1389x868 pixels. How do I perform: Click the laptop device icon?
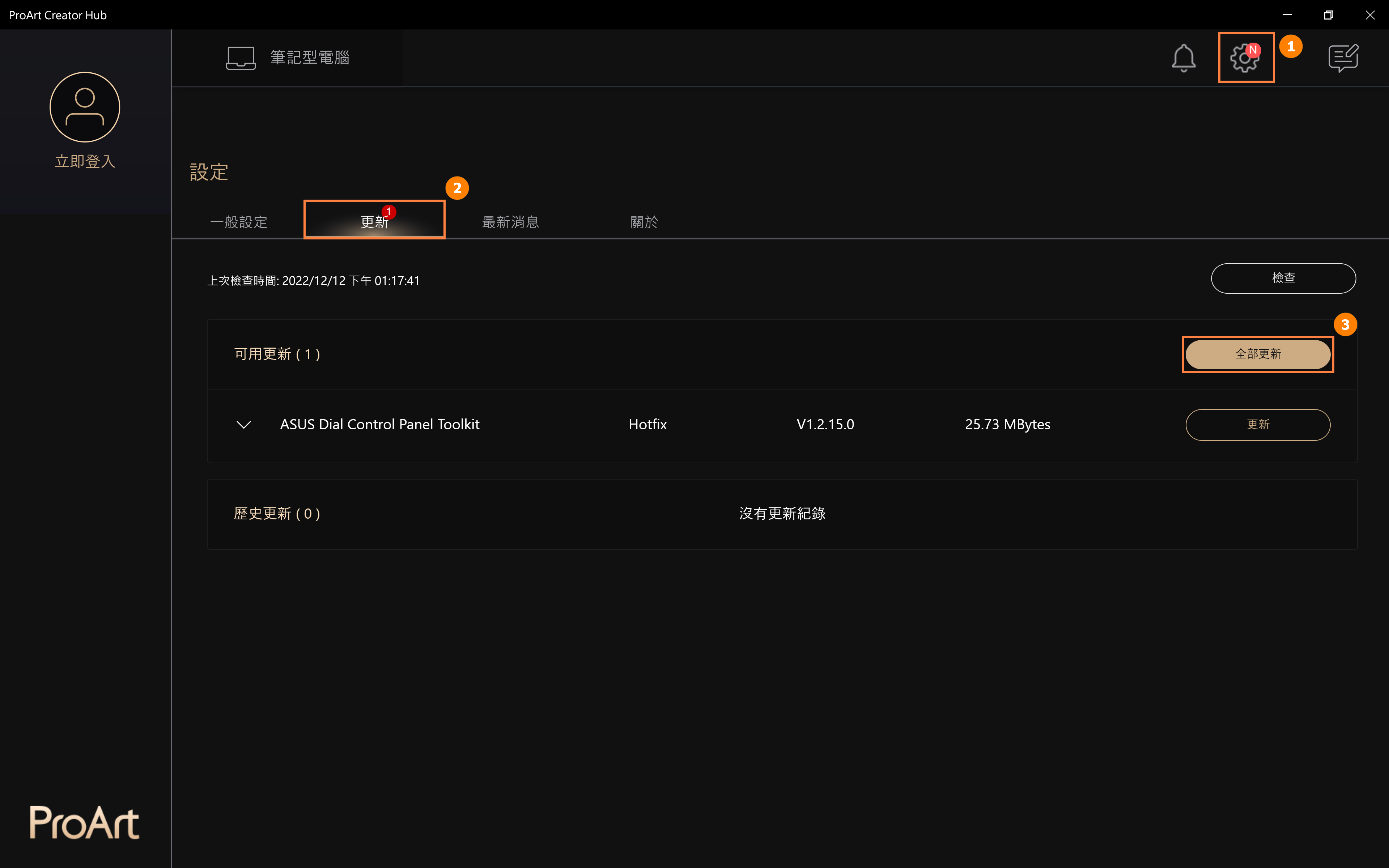click(x=241, y=58)
